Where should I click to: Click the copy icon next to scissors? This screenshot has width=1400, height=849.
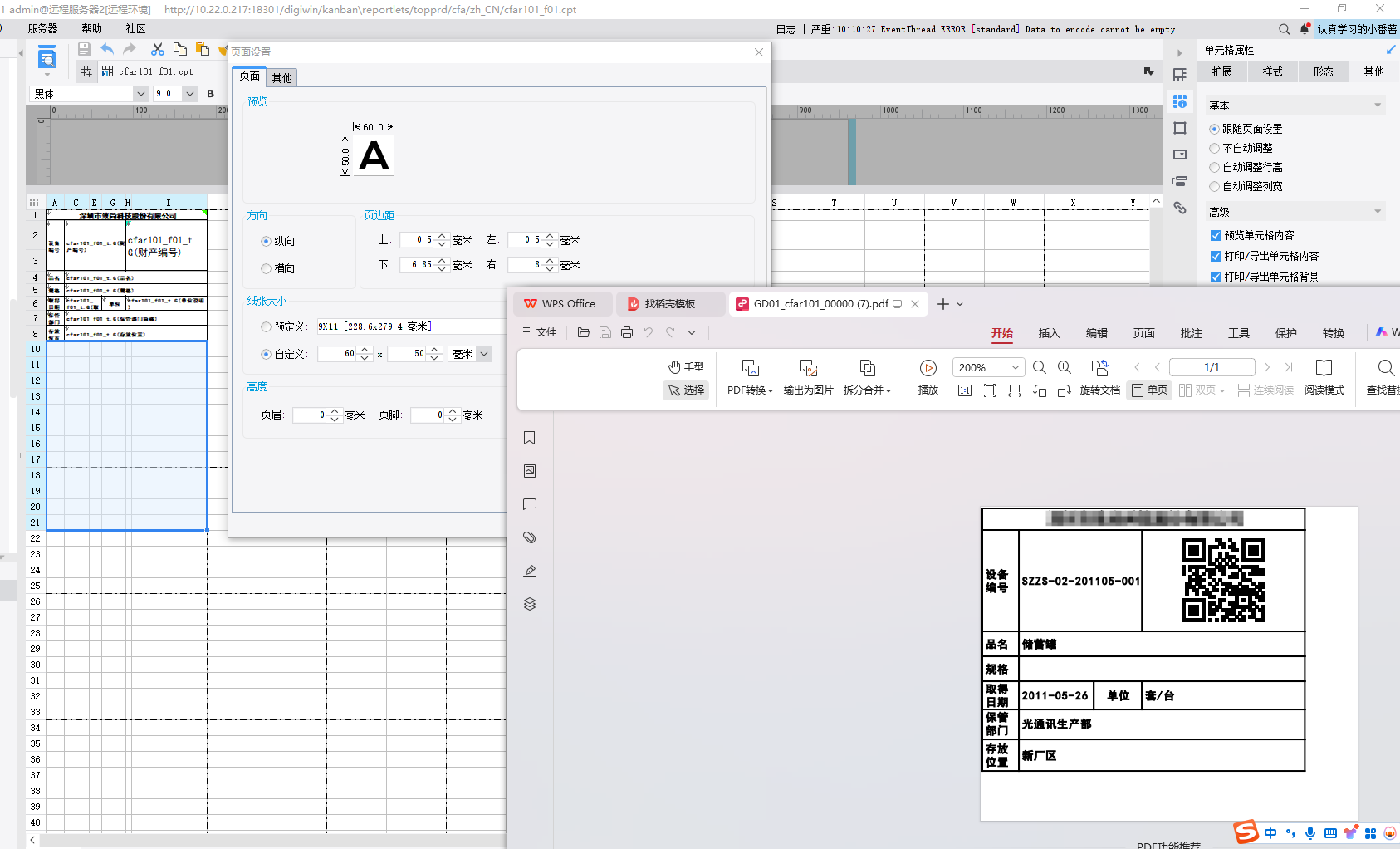(x=179, y=50)
